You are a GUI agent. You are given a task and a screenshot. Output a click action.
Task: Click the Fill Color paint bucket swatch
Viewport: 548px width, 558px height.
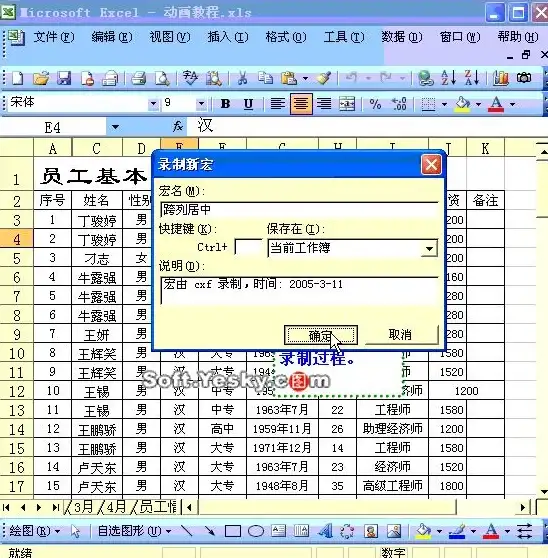(462, 104)
